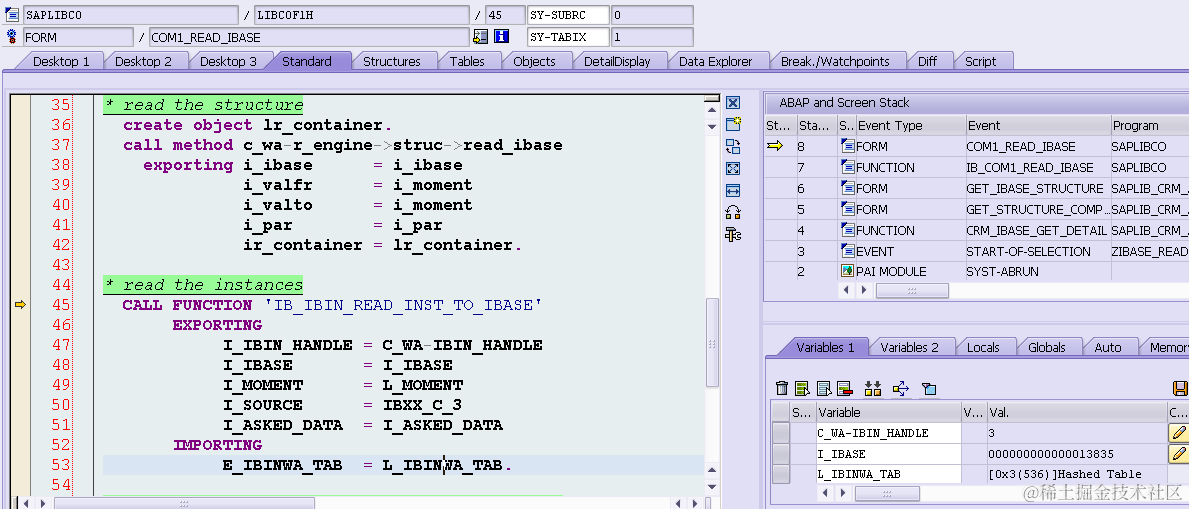This screenshot has height=509, width=1189.
Task: Click pencil edit icon for C_WA-IBIN_HANDLE
Action: click(x=1178, y=433)
